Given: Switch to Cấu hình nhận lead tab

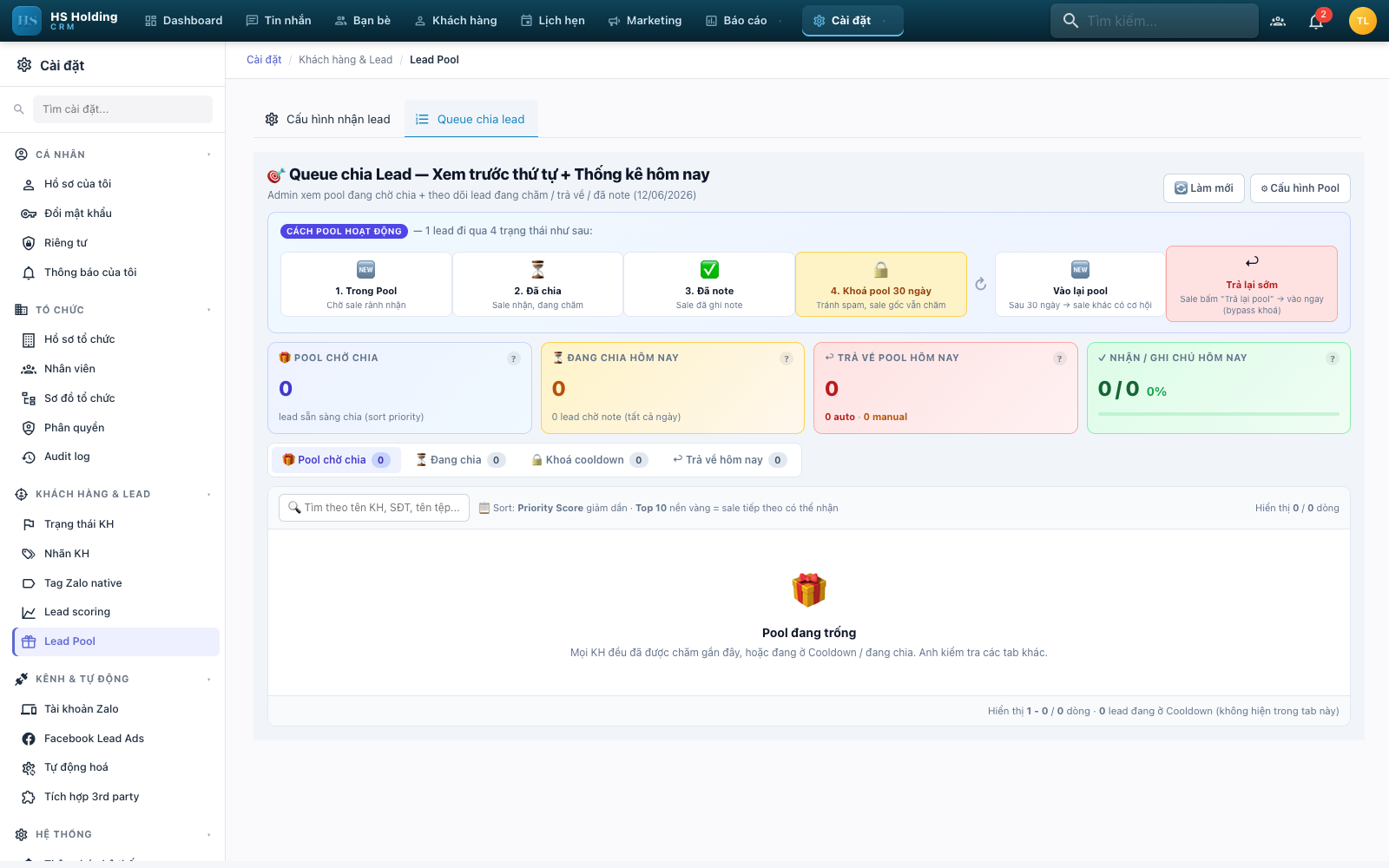Looking at the screenshot, I should (x=328, y=119).
